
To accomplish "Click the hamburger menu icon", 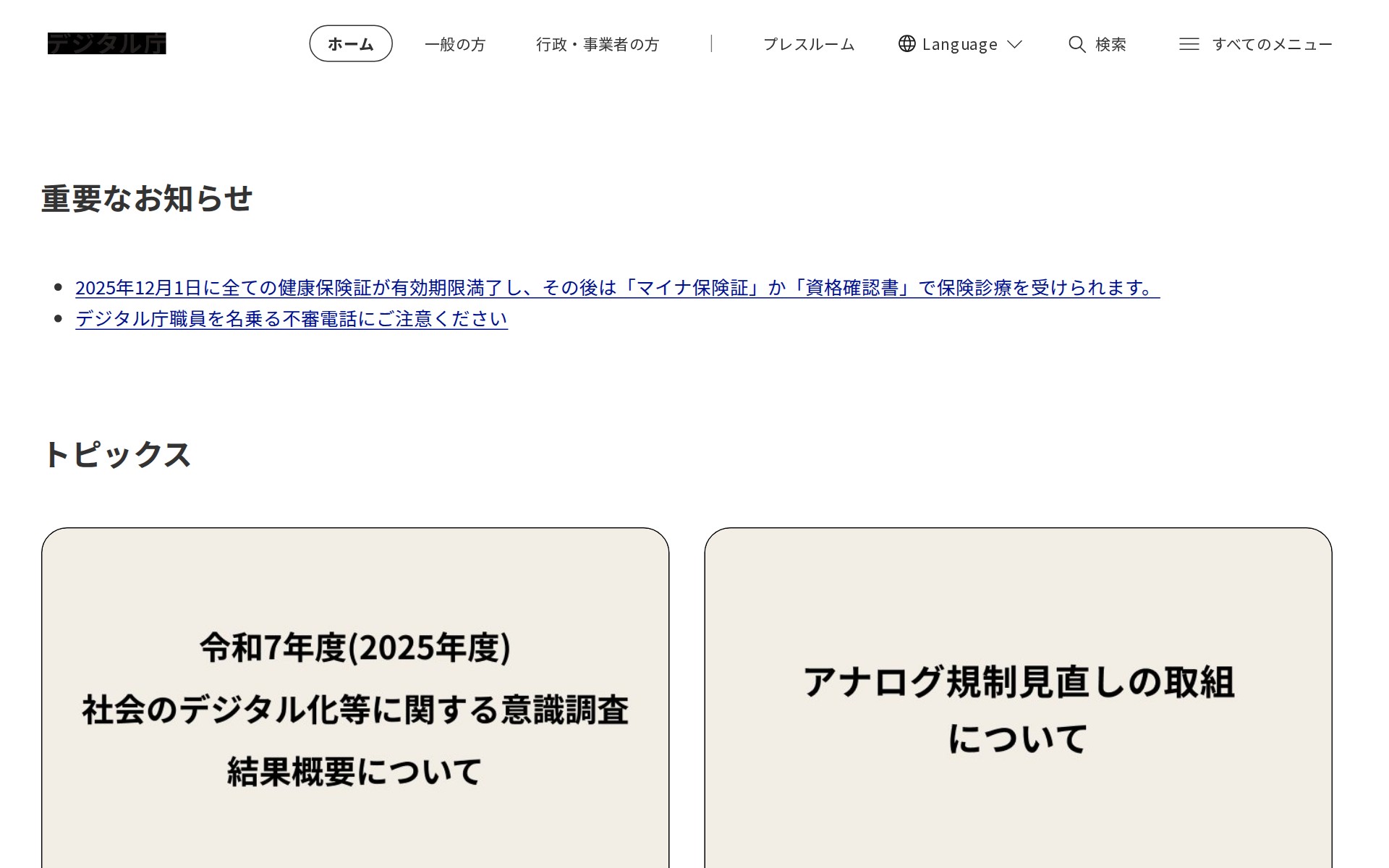I will 1189,44.
